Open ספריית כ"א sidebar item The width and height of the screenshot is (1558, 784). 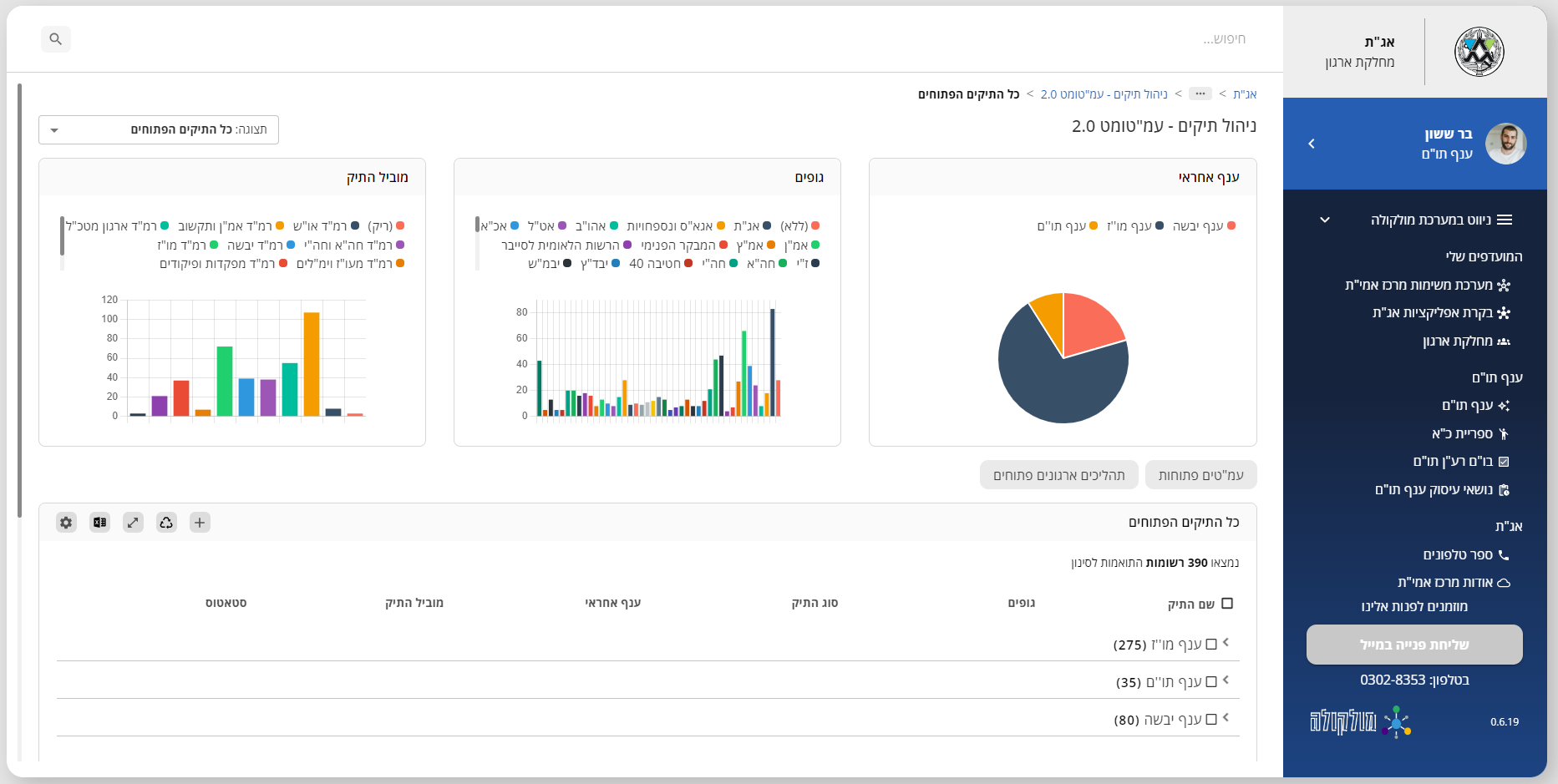[x=1470, y=433]
